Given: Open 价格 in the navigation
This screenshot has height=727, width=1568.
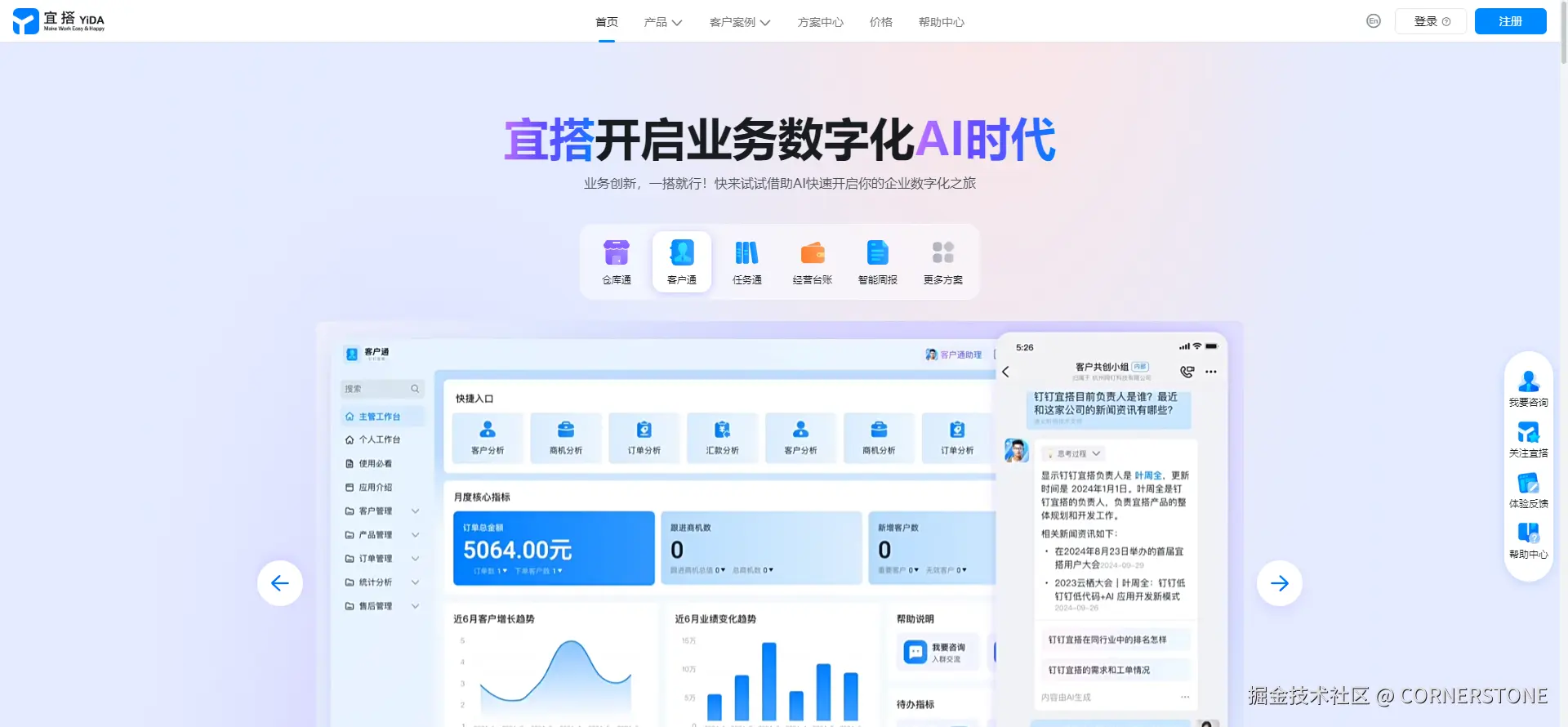Looking at the screenshot, I should tap(881, 22).
